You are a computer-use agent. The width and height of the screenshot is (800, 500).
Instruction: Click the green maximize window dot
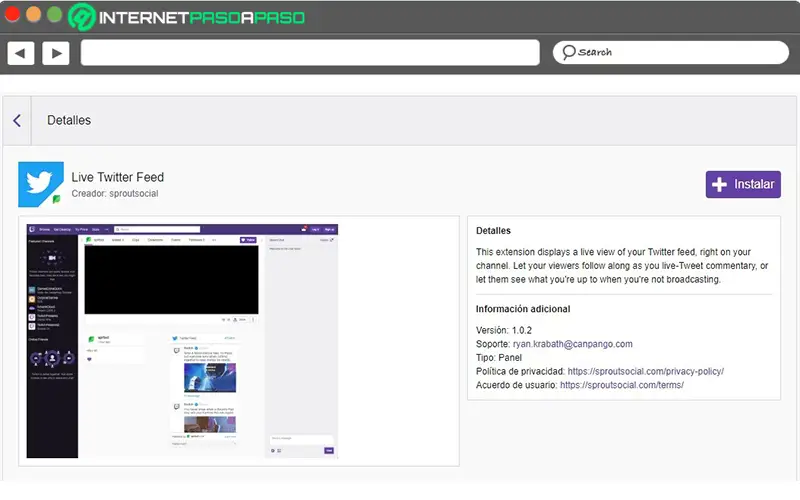point(54,14)
